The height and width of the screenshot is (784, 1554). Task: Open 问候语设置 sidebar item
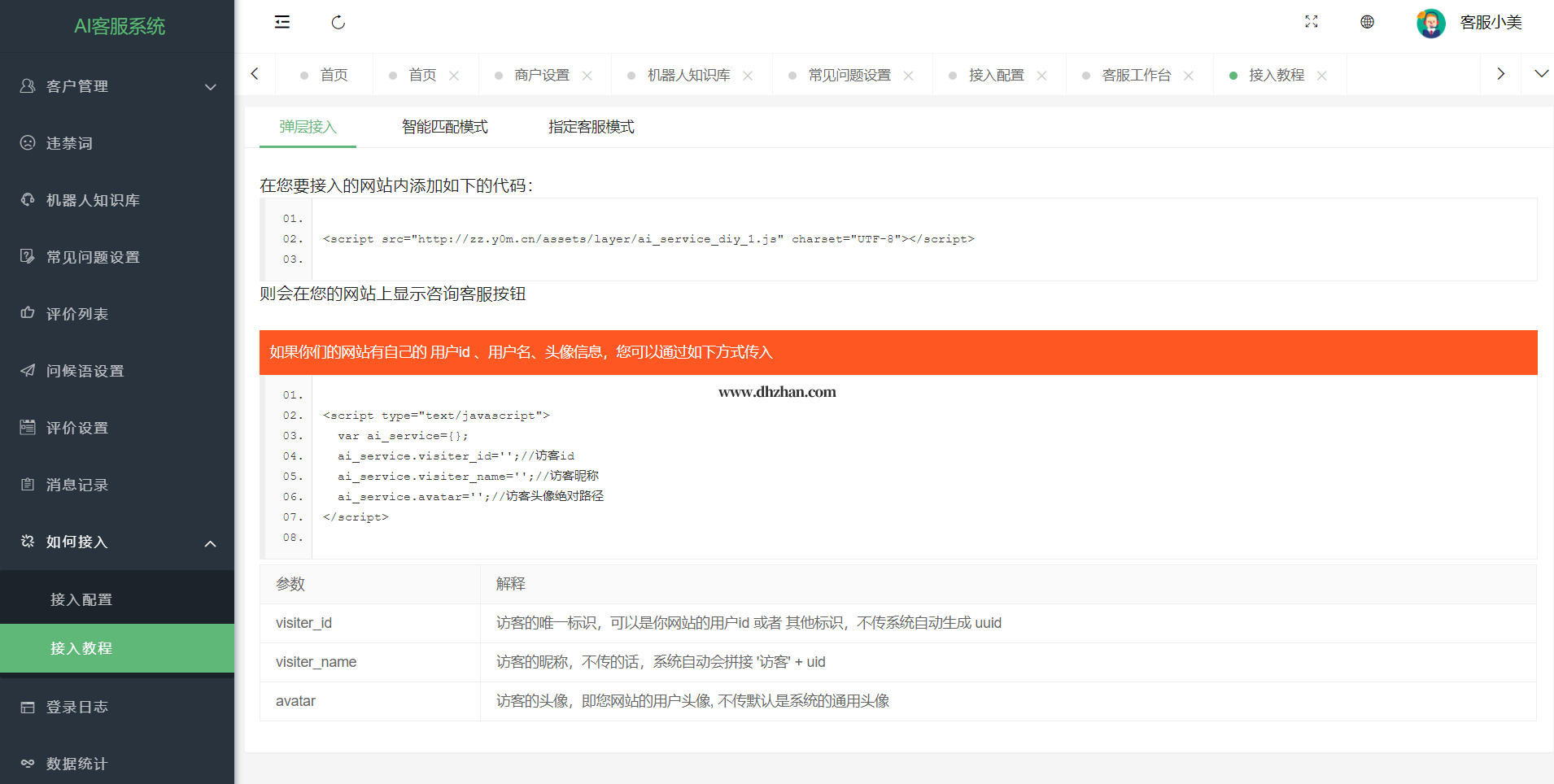[x=85, y=371]
